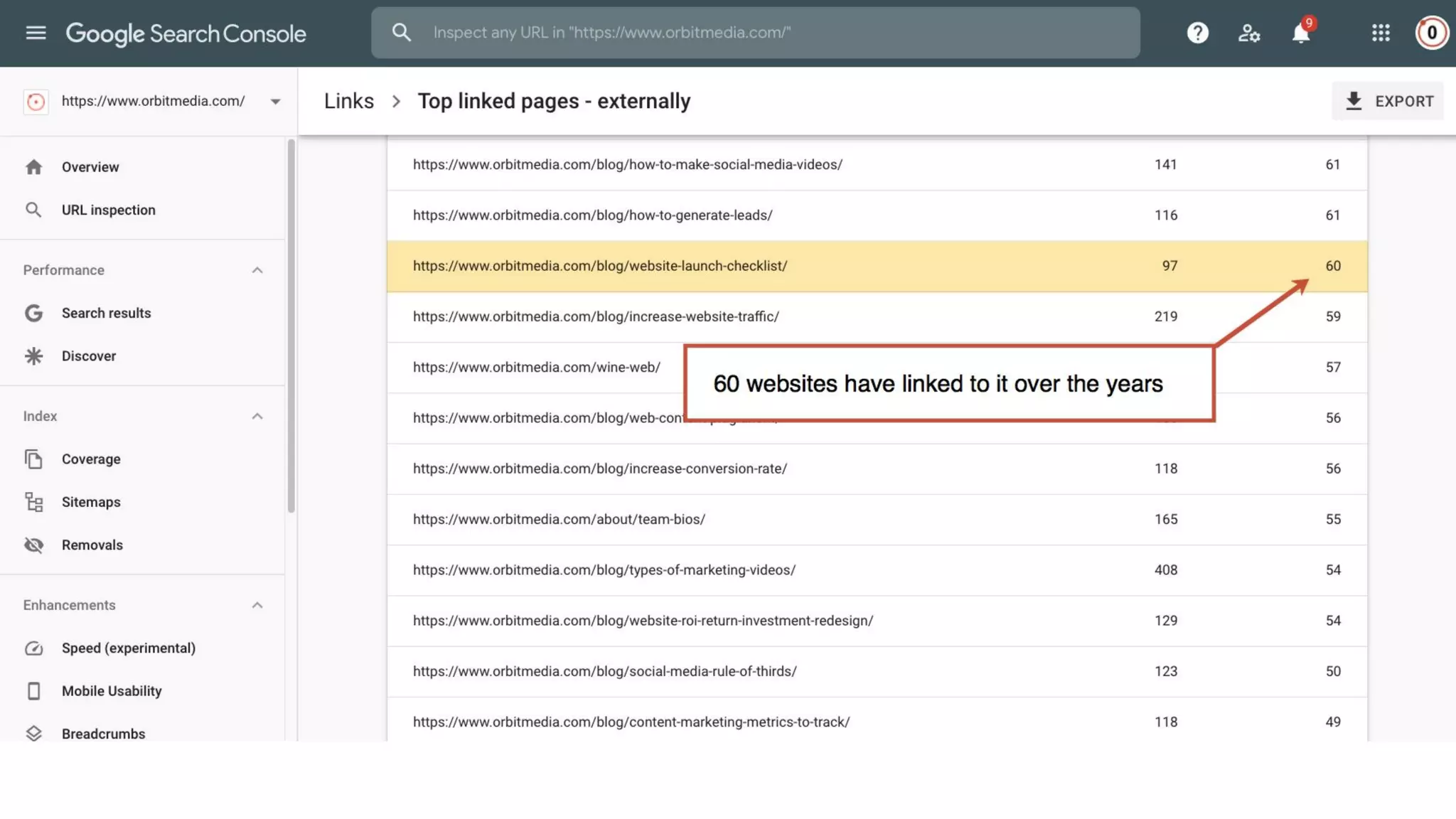The width and height of the screenshot is (1456, 819).
Task: Click the Speed (experimental) gauge icon
Action: click(33, 648)
